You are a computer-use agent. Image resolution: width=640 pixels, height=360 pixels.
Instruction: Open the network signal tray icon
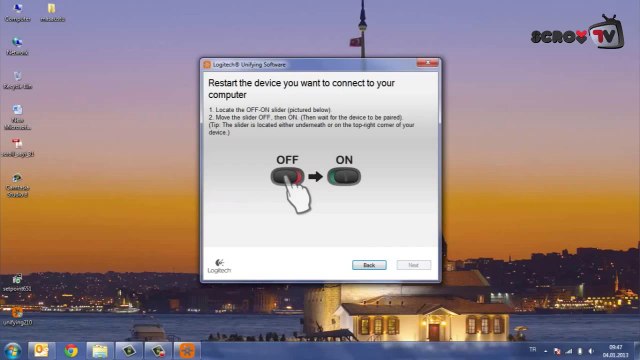pos(569,351)
